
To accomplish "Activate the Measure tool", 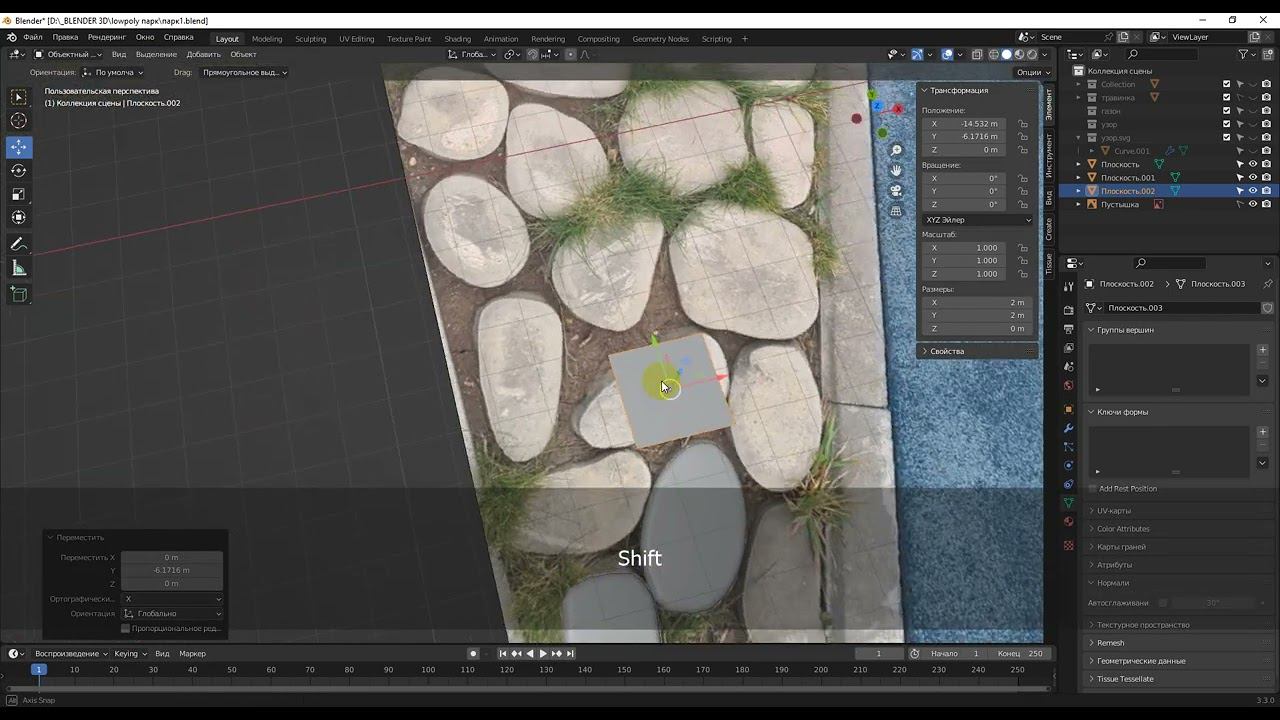I will [19, 268].
